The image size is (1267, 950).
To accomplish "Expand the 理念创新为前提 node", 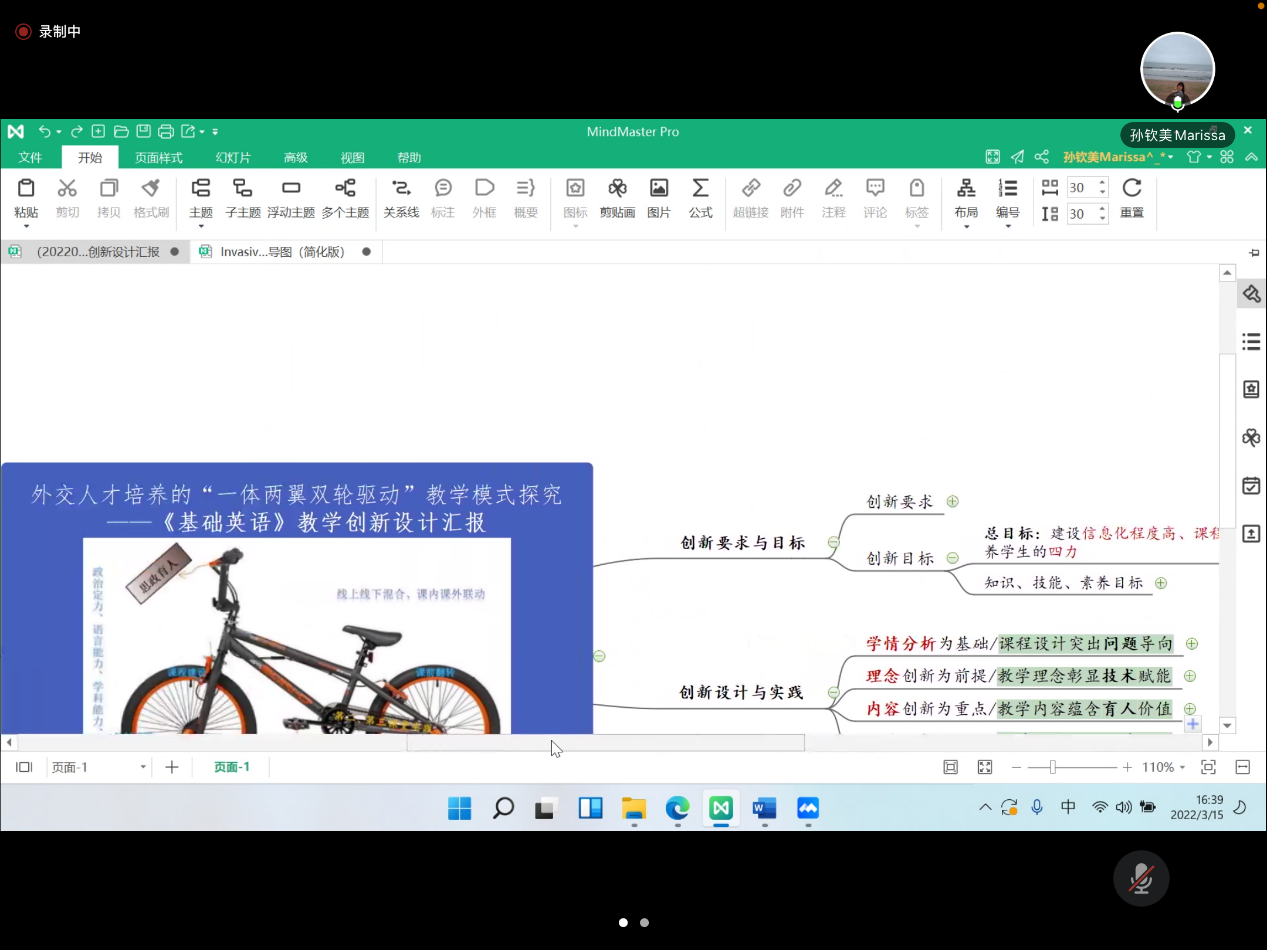I will (1190, 676).
